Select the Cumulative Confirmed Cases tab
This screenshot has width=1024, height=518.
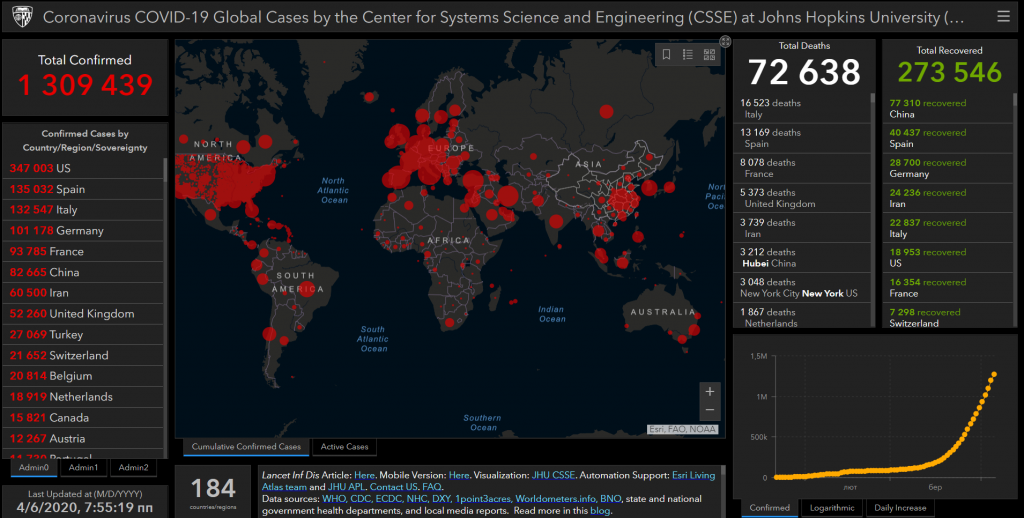click(x=246, y=447)
